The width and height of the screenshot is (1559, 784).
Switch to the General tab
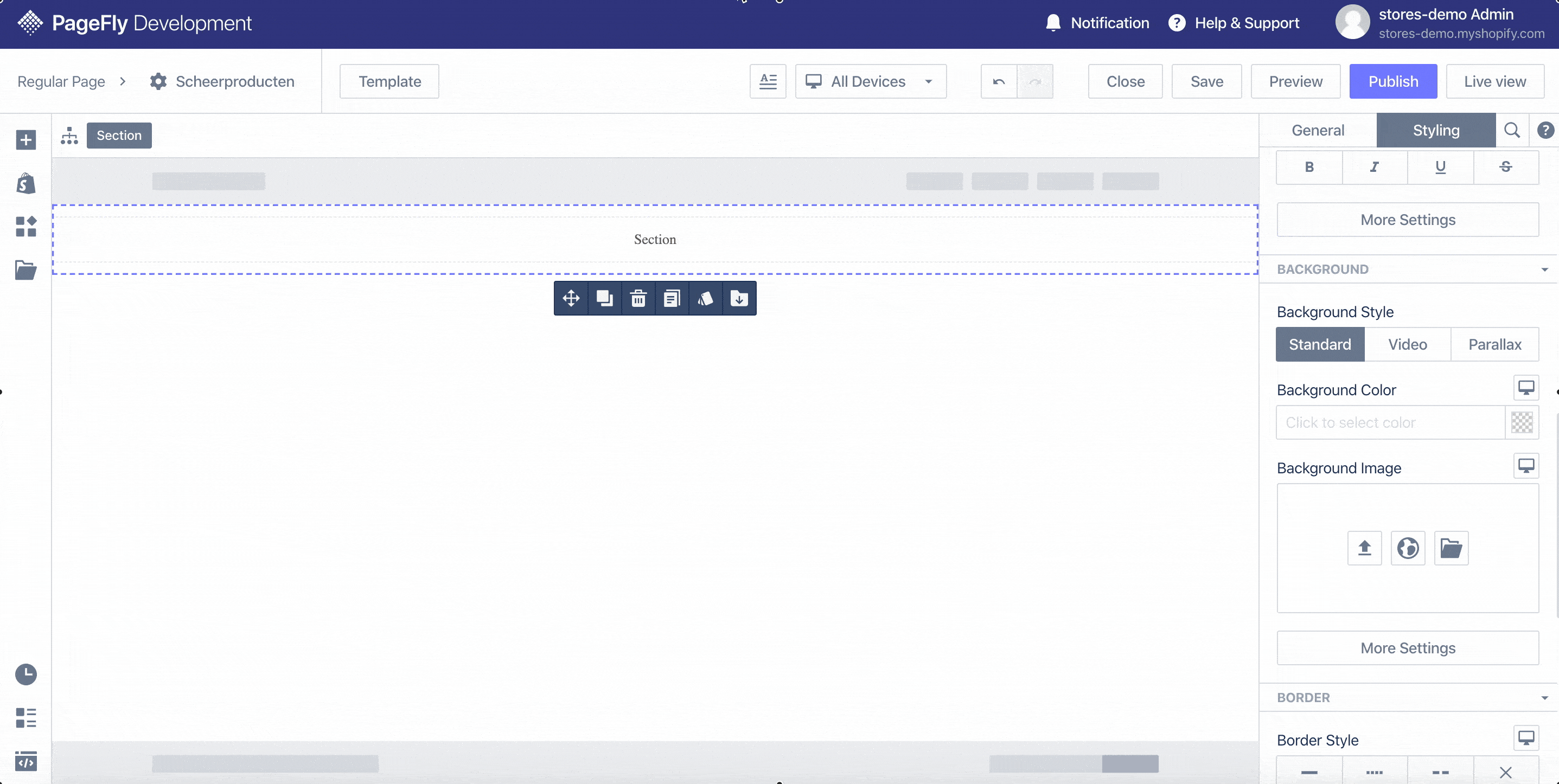(1318, 130)
